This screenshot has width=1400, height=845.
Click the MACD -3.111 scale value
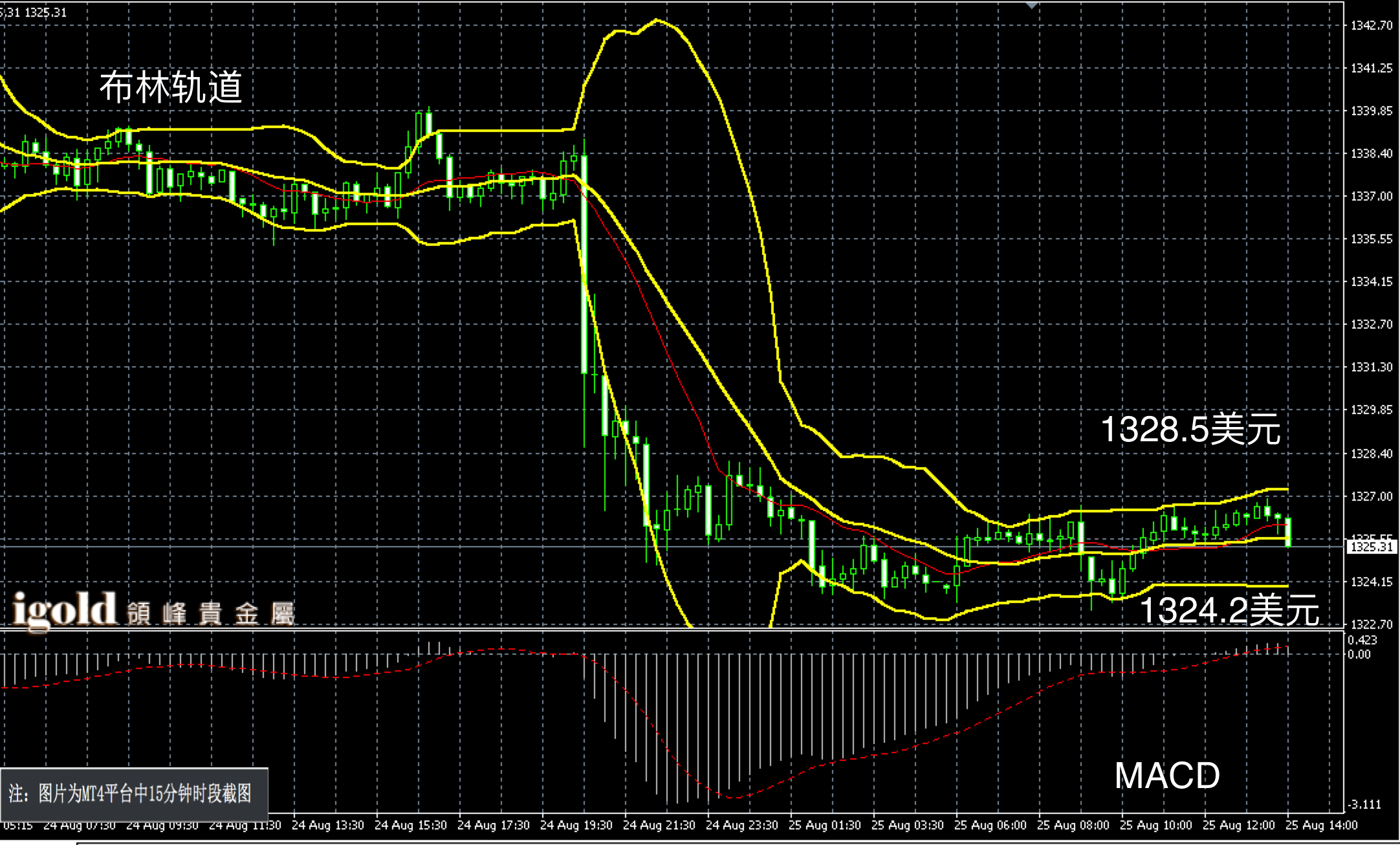click(x=1364, y=805)
